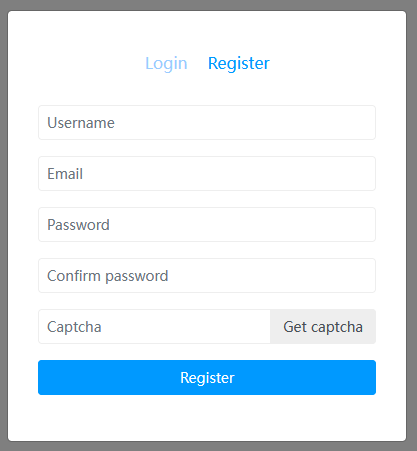Screen dimensions: 417x451
Task: Click the Captcha input box
Action: pyautogui.click(x=154, y=327)
